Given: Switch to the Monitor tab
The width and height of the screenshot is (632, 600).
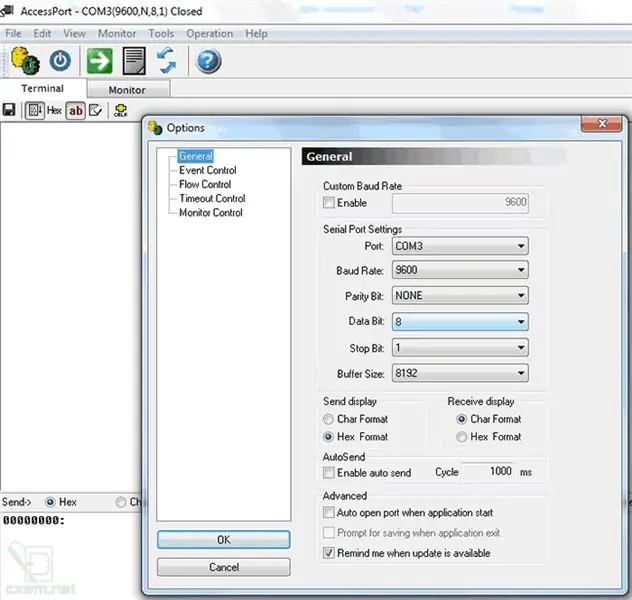Looking at the screenshot, I should click(x=127, y=89).
